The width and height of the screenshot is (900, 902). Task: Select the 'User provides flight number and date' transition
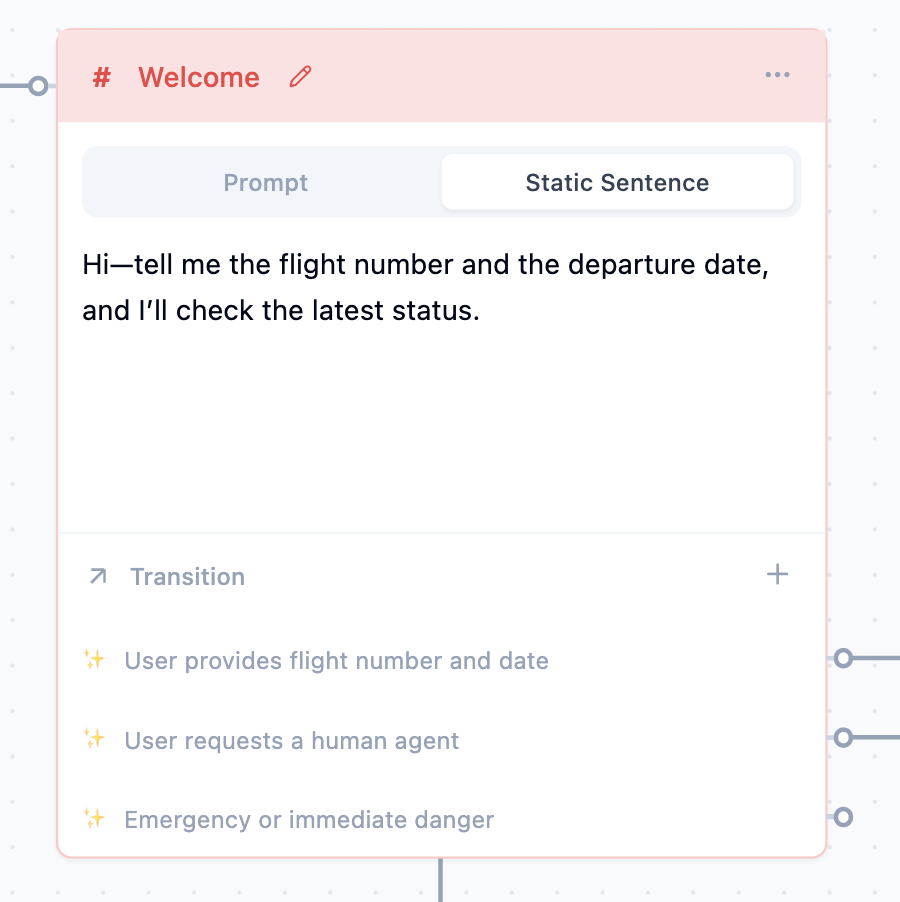click(x=336, y=660)
